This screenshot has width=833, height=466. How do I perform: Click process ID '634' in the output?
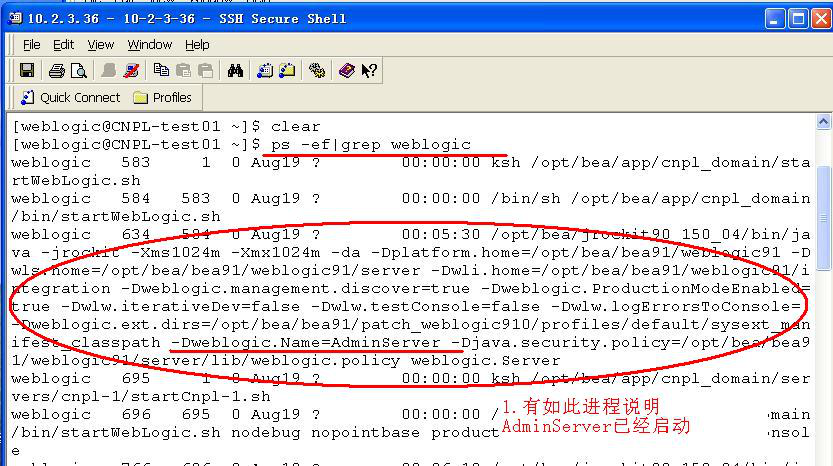click(x=136, y=234)
